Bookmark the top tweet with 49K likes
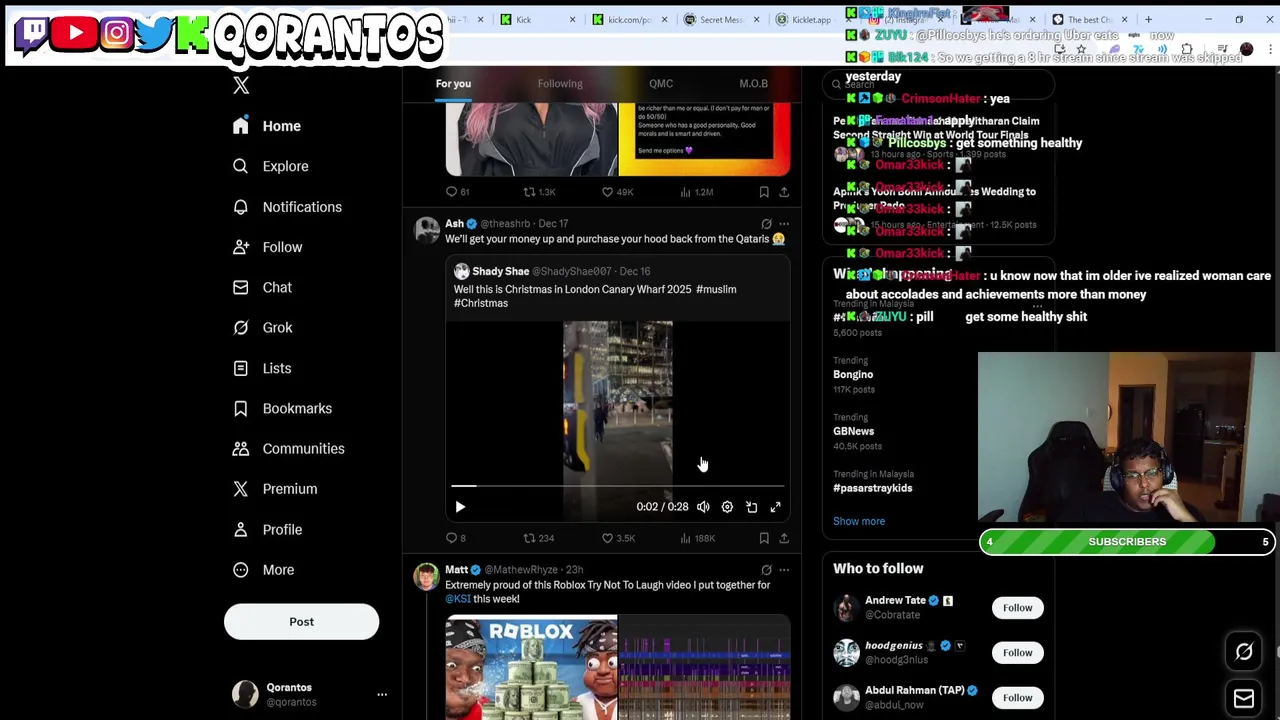The height and width of the screenshot is (720, 1280). pyautogui.click(x=764, y=192)
